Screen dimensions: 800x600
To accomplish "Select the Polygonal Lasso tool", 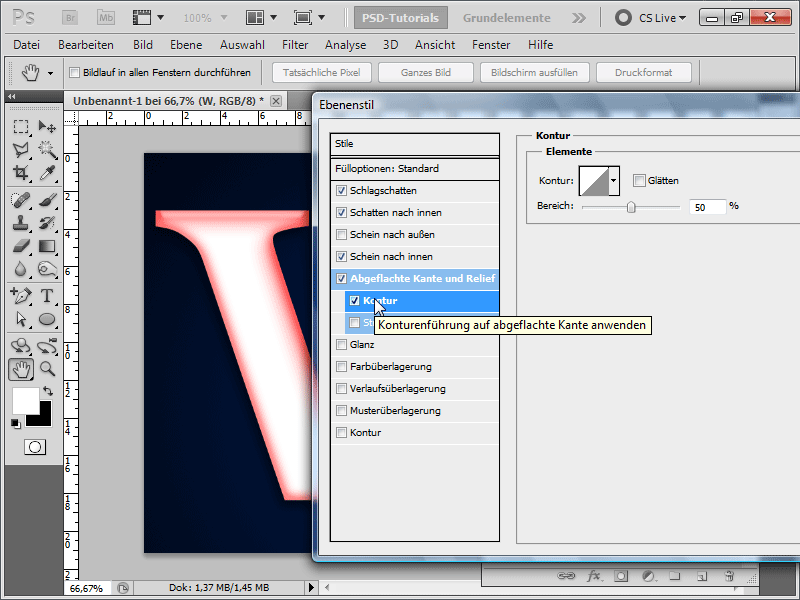I will click(x=21, y=149).
